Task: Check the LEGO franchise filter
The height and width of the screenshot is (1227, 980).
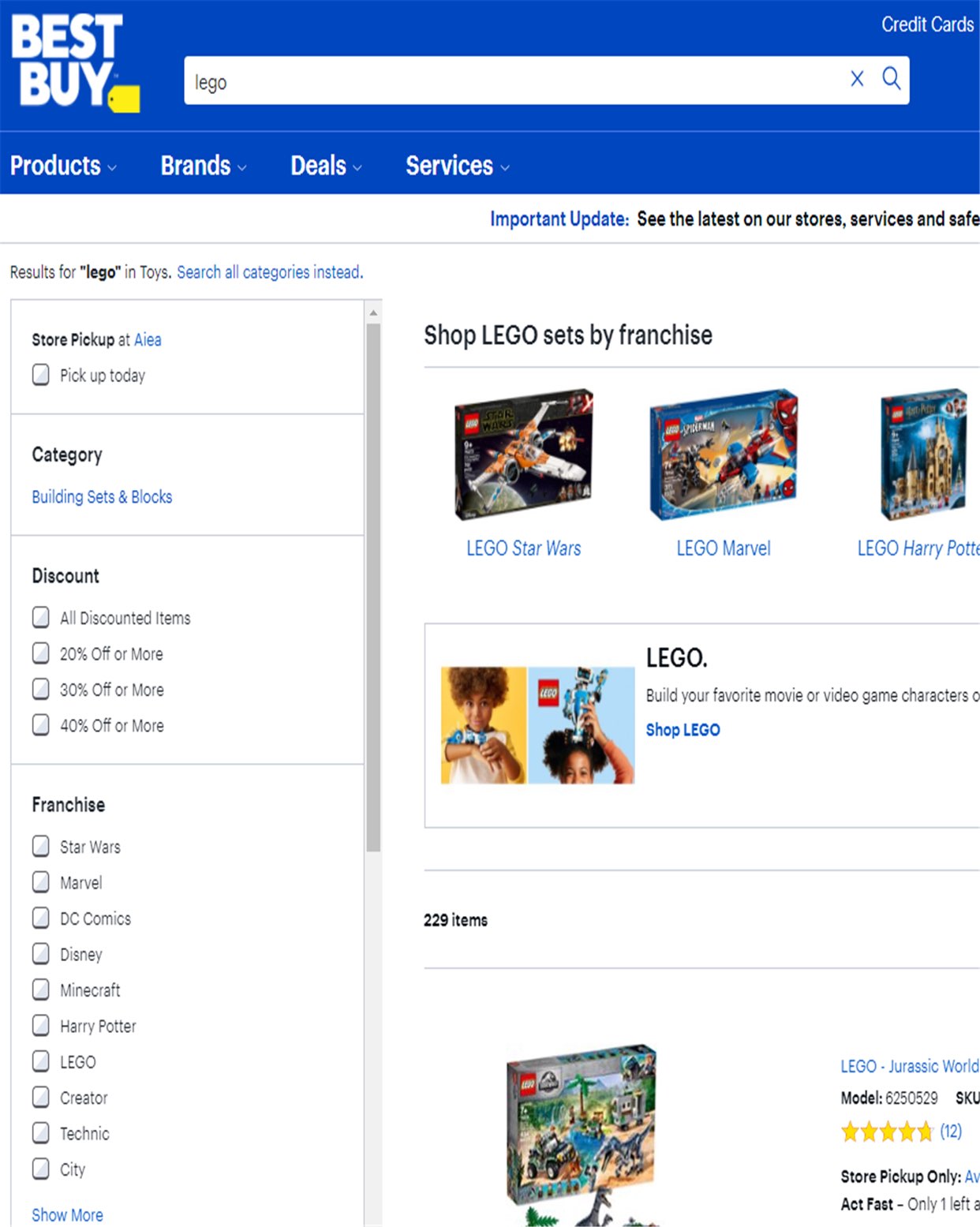Action: (41, 1062)
